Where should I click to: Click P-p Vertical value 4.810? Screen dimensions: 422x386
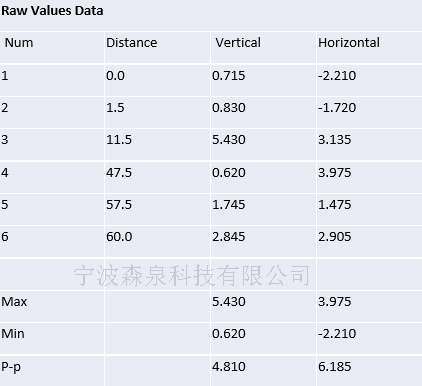[229, 366]
